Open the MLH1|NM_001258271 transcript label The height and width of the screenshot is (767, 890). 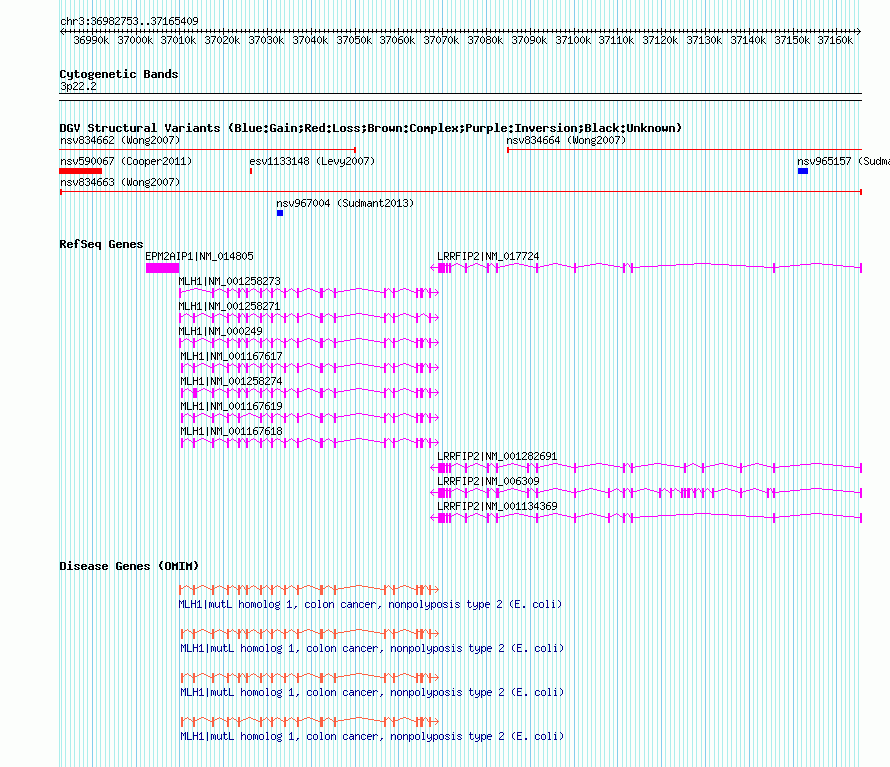229,307
